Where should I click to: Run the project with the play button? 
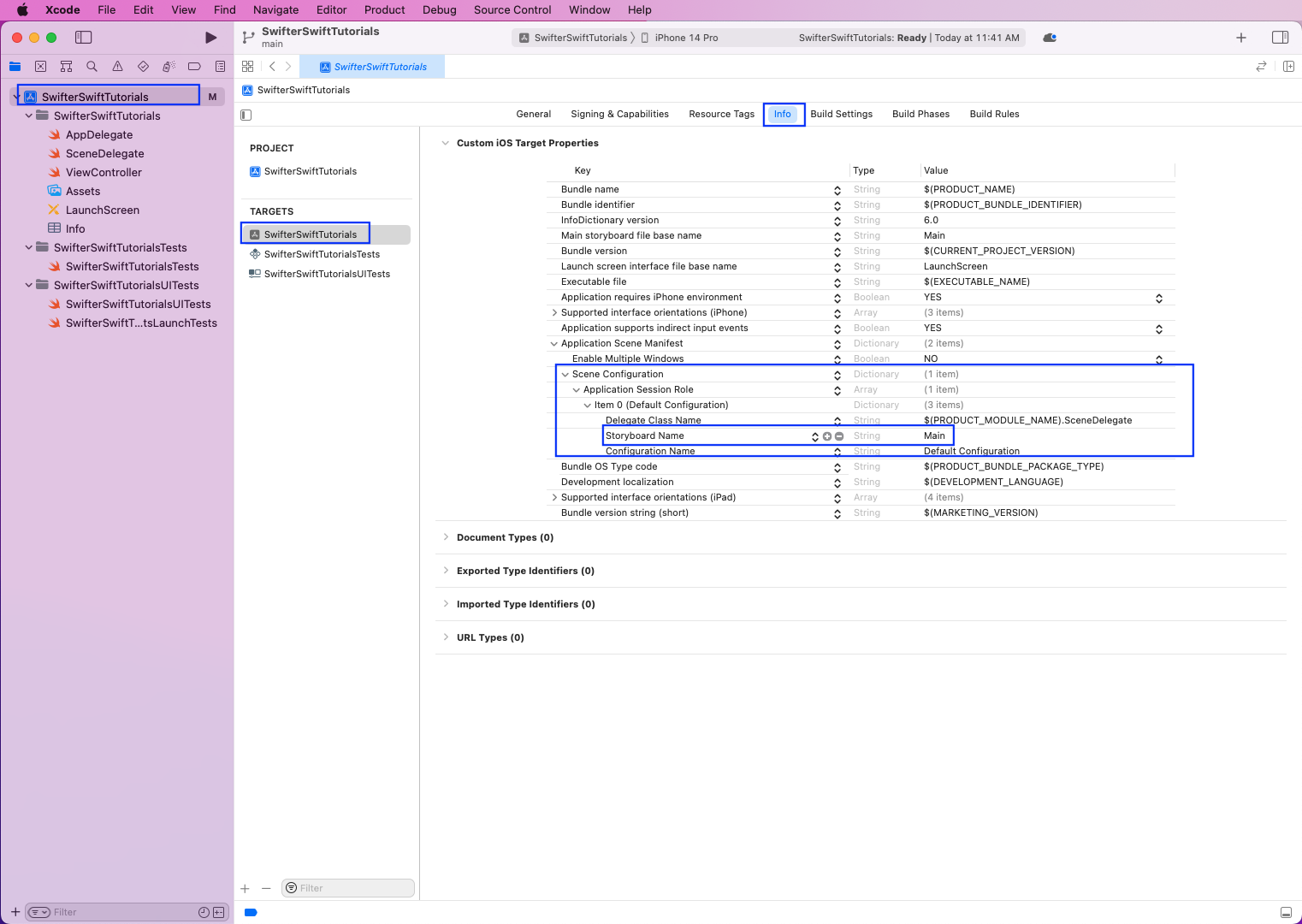210,38
